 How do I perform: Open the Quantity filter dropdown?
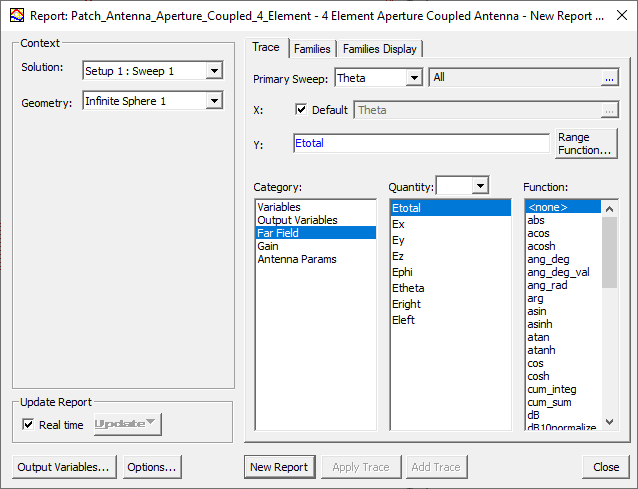pos(480,186)
